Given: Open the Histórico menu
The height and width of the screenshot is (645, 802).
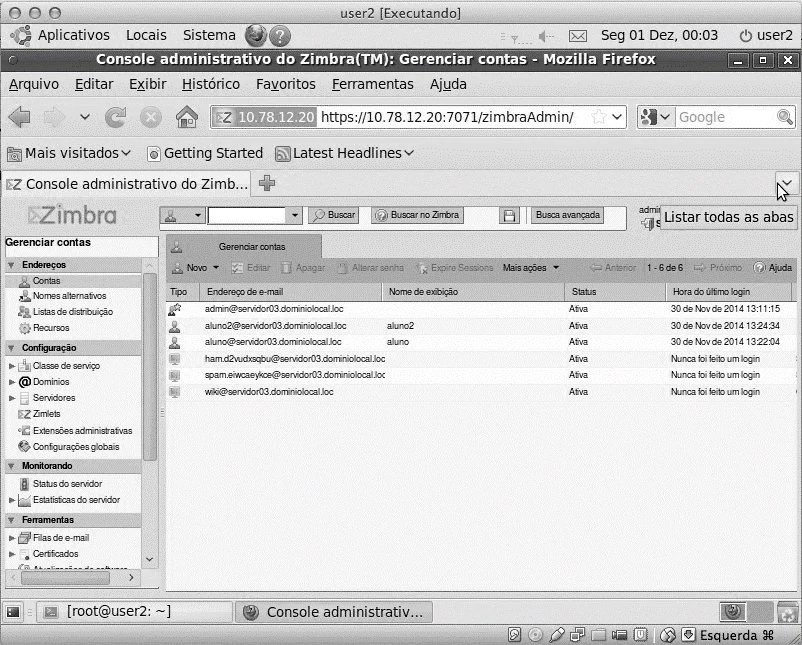Looking at the screenshot, I should (x=211, y=84).
